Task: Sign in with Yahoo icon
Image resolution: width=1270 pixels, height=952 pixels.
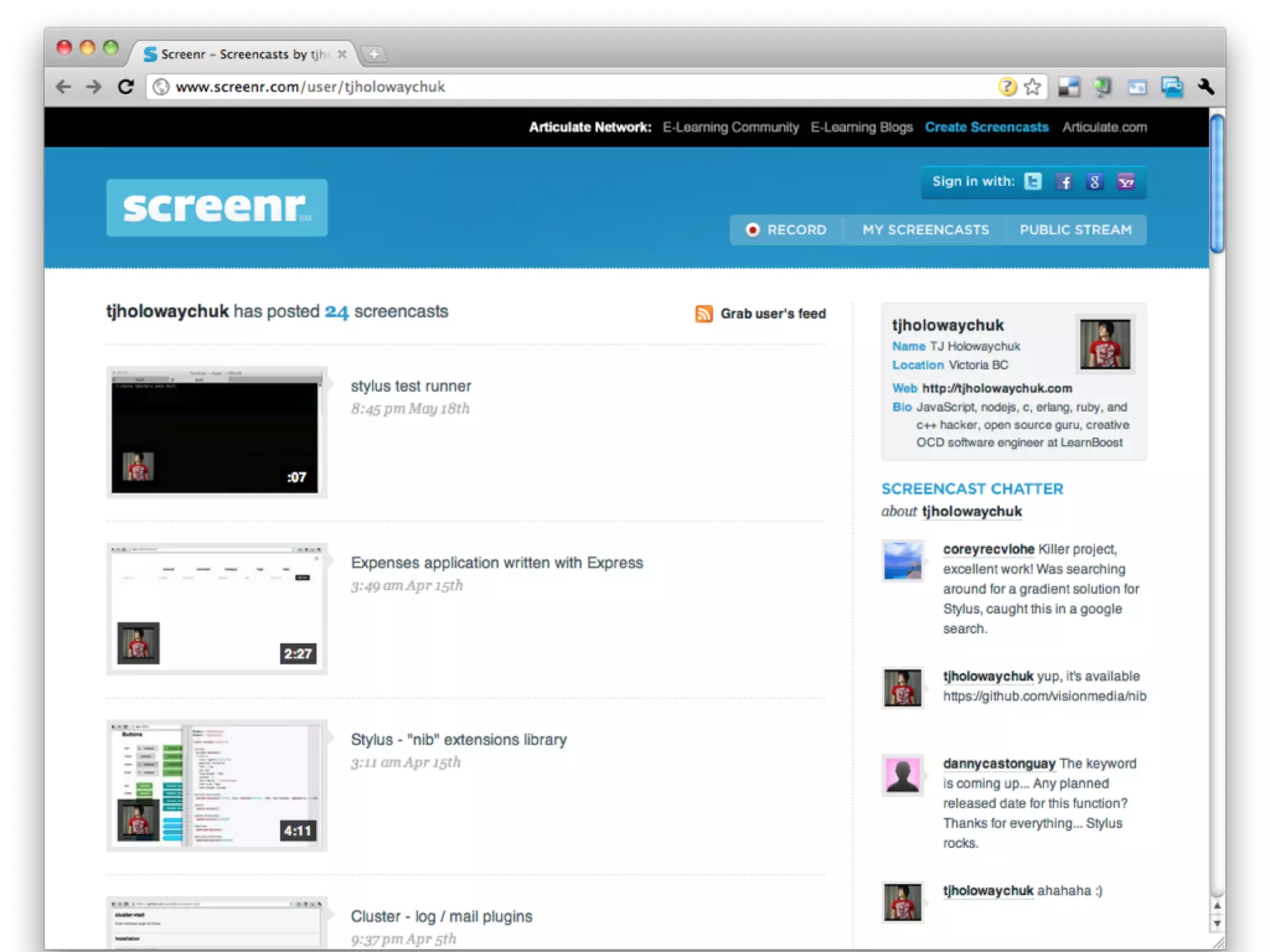Action: 1126,182
